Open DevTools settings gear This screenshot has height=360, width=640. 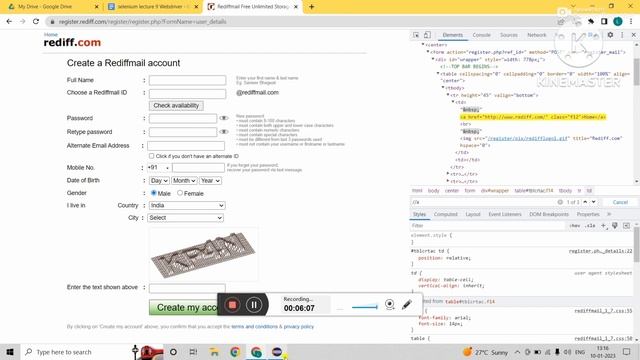pos(610,35)
